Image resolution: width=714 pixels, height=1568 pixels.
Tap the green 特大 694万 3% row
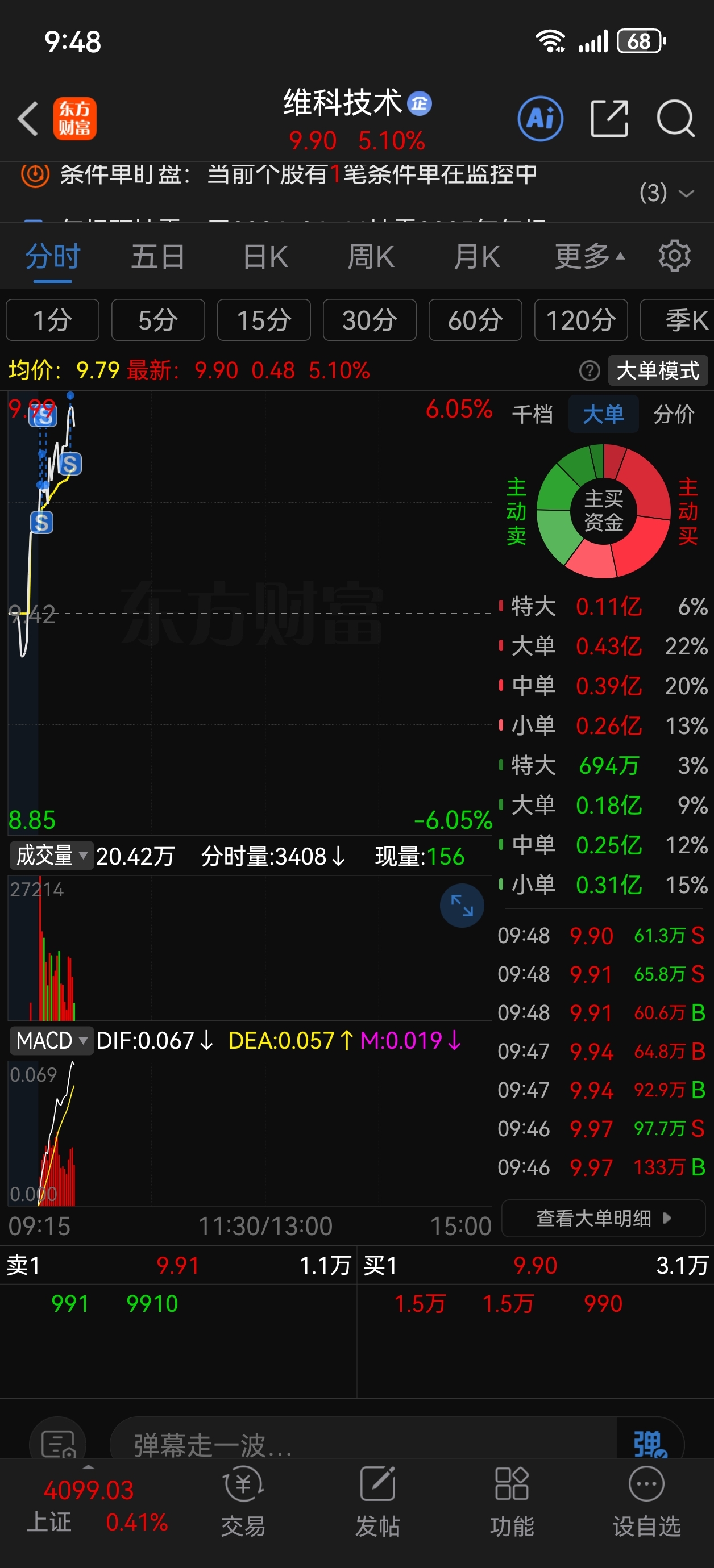[x=603, y=765]
